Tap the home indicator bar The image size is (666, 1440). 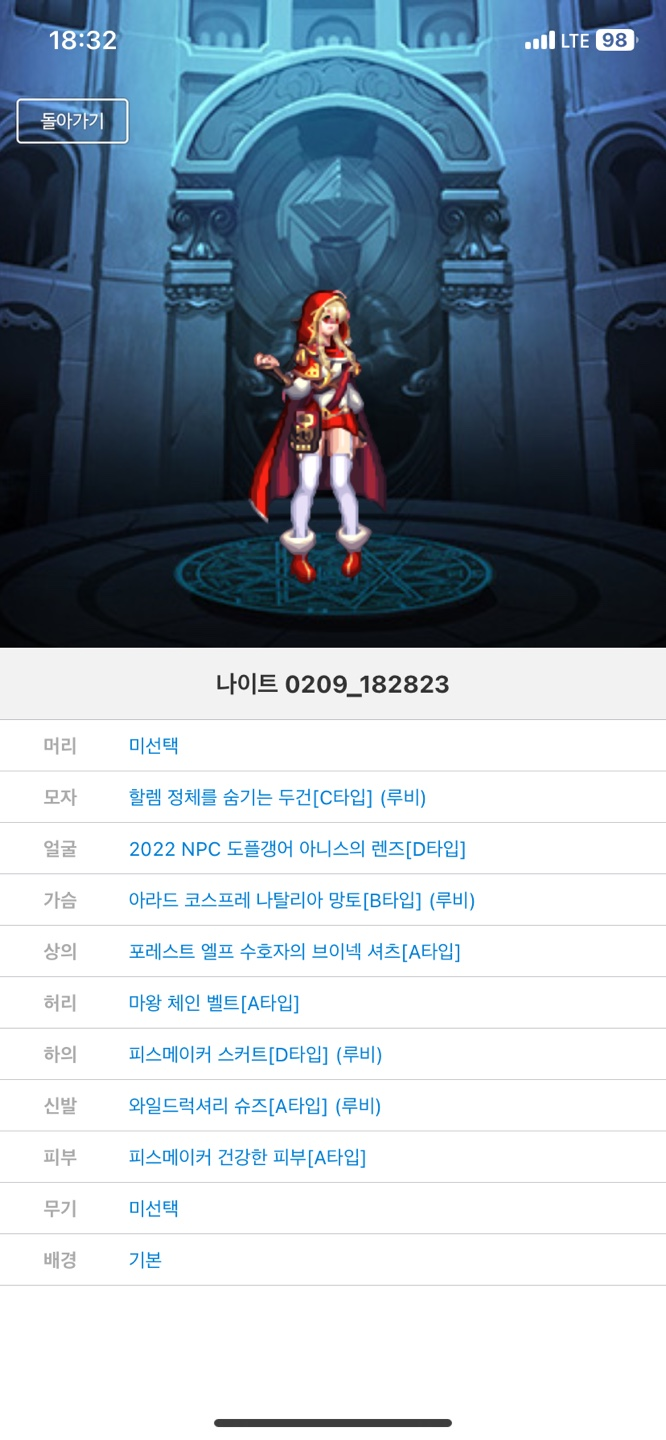(333, 1422)
